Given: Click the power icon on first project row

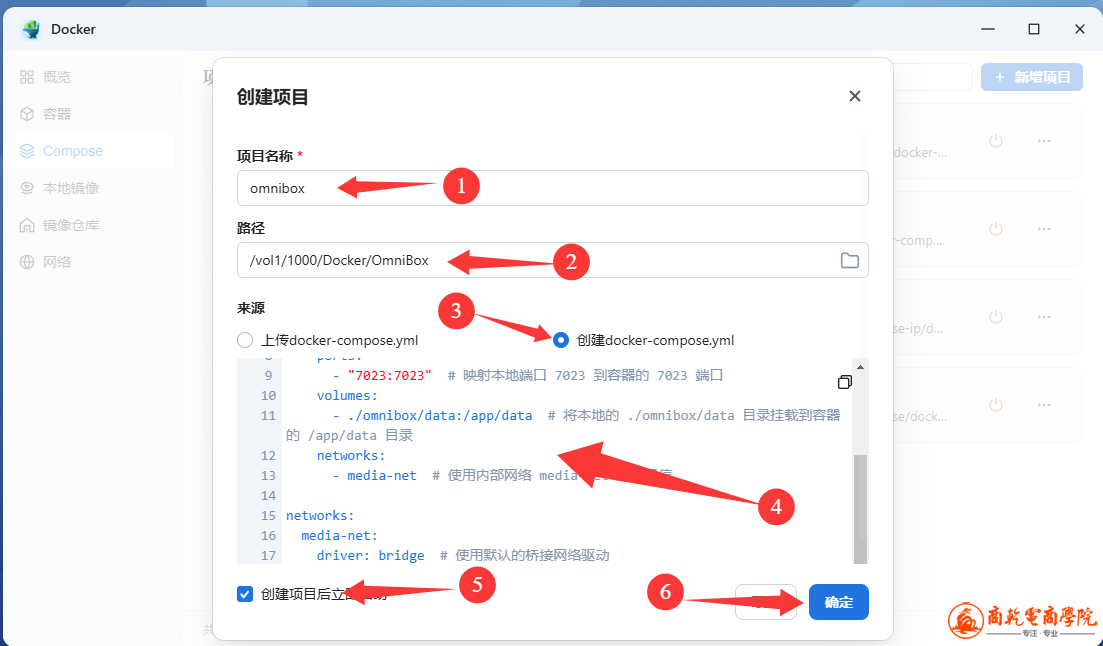Looking at the screenshot, I should [995, 141].
